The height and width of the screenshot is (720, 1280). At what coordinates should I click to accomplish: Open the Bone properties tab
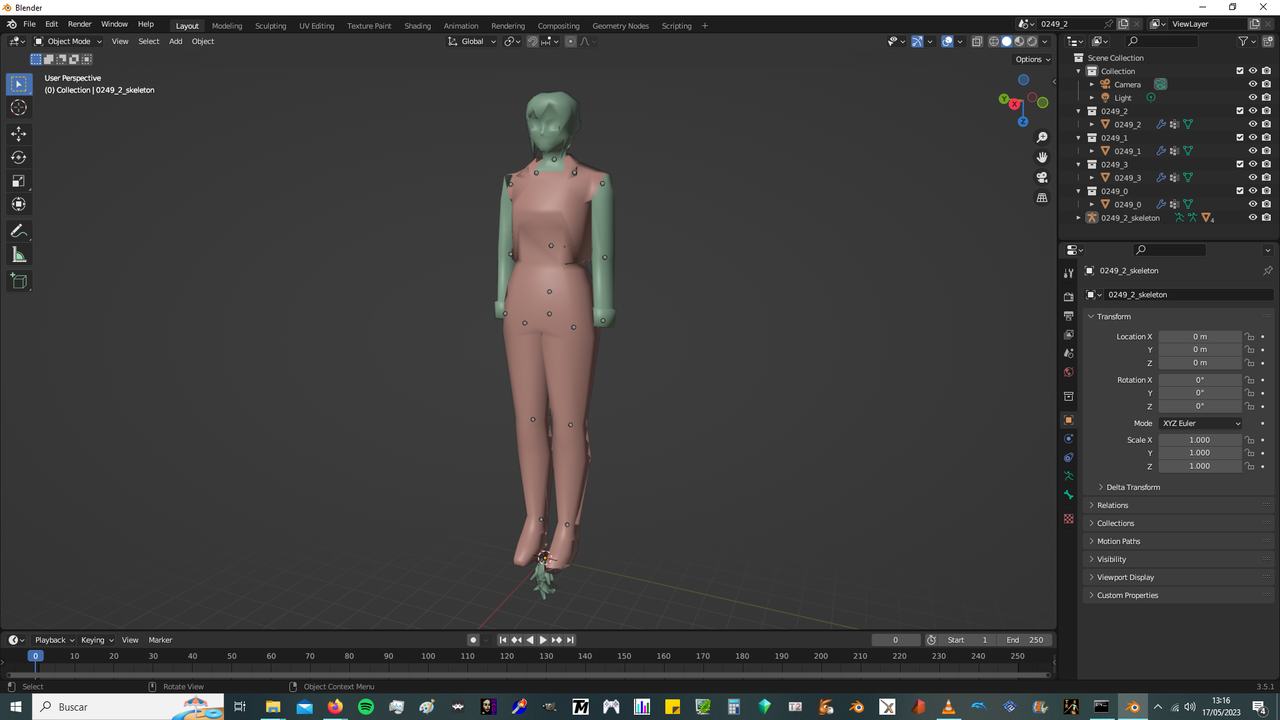click(x=1068, y=495)
